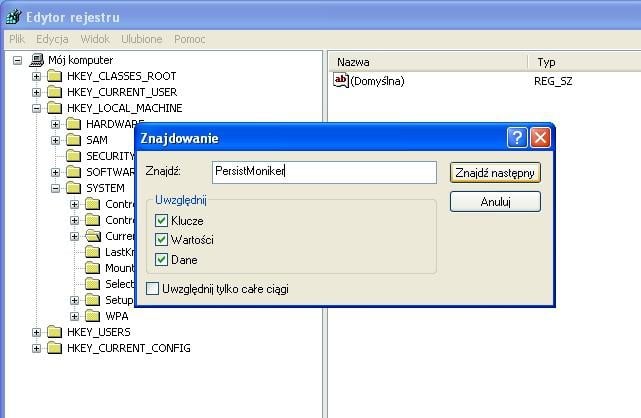This screenshot has width=641, height=418.
Task: Open the dialog help question mark button
Action: point(517,138)
